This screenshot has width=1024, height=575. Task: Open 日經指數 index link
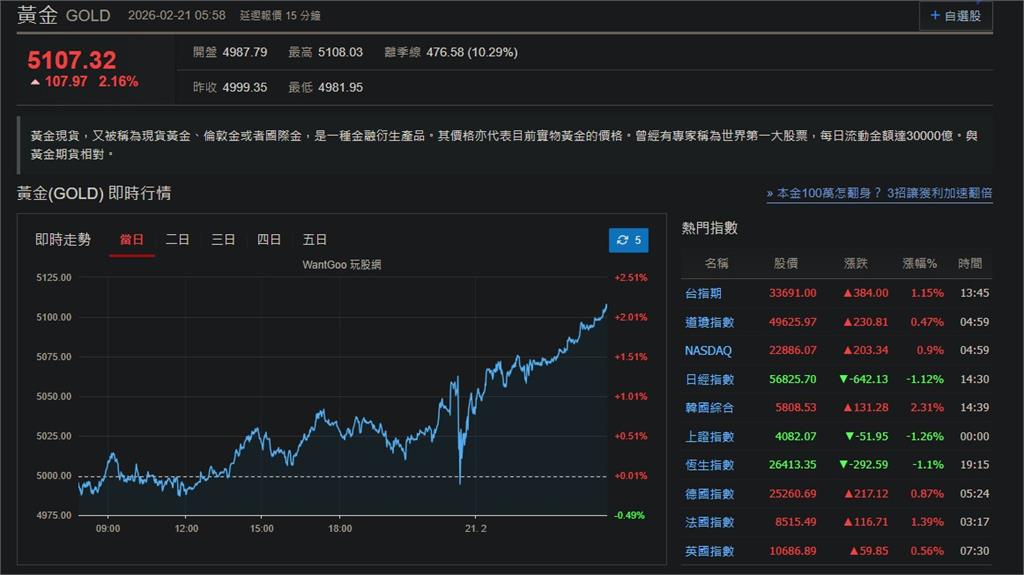point(709,380)
